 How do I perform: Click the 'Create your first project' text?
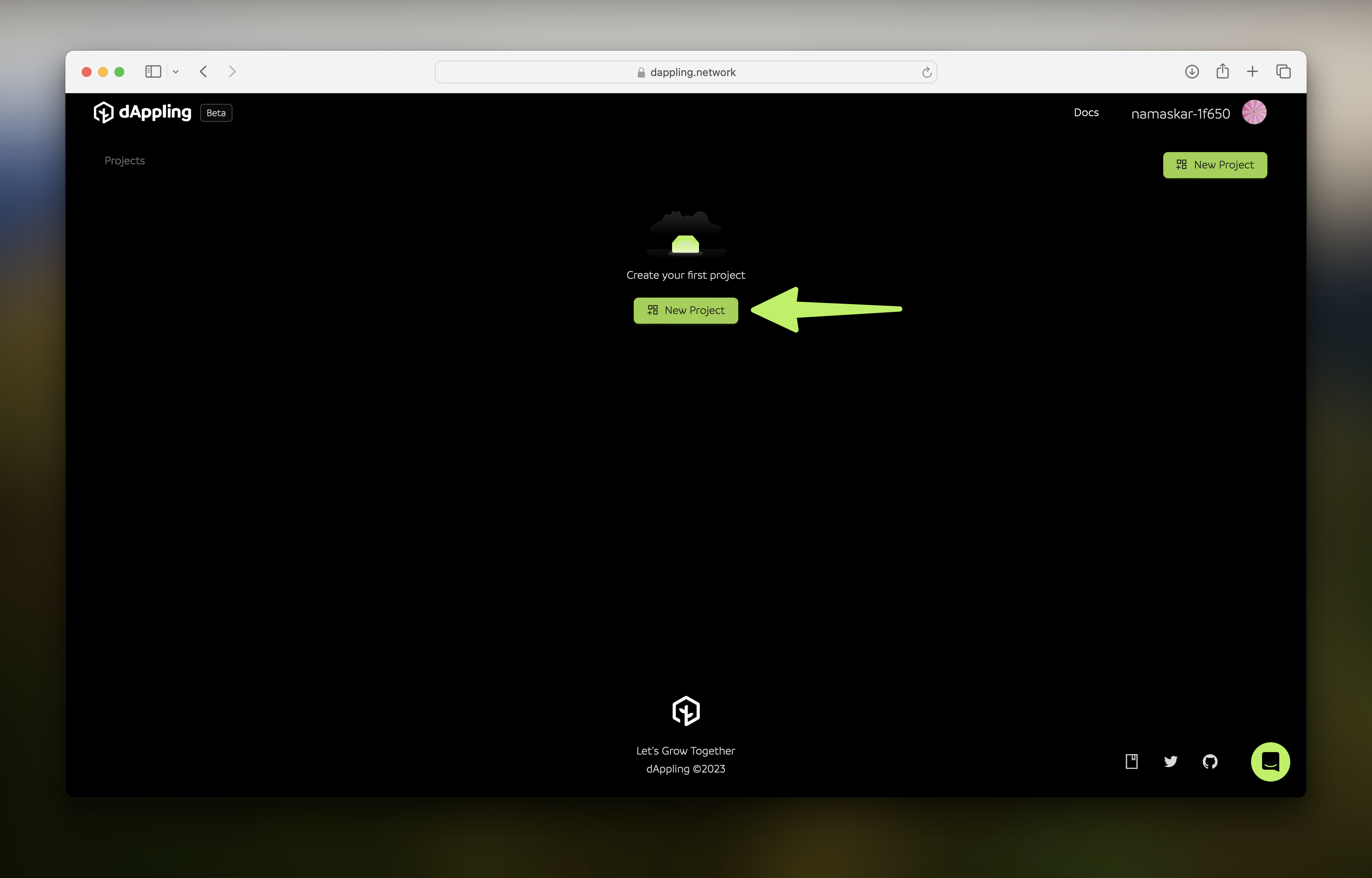point(686,275)
